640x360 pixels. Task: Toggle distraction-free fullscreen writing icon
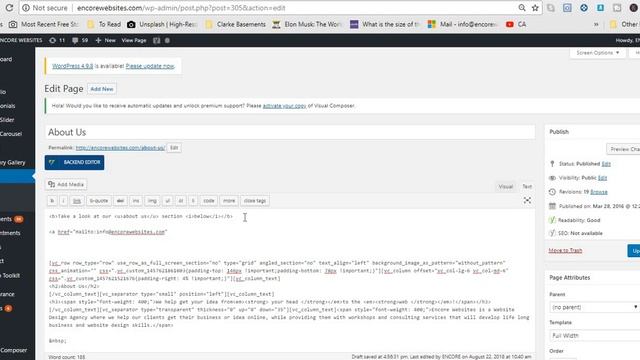(x=527, y=200)
